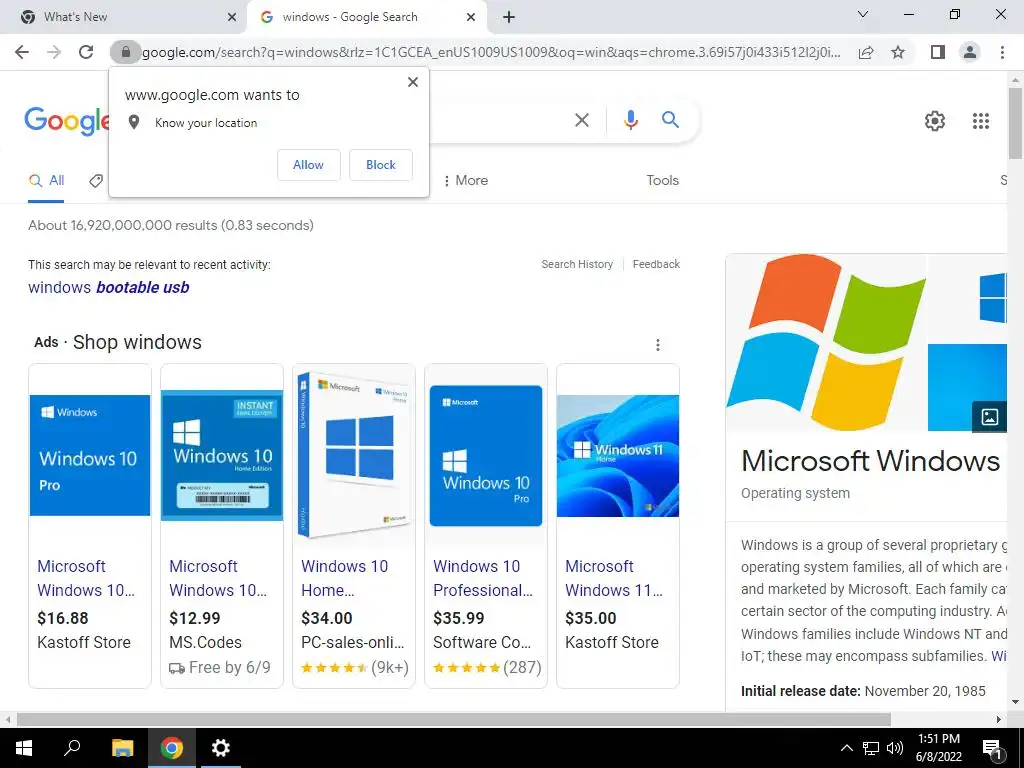This screenshot has height=768, width=1024.
Task: Click scroll right arrow on horizontal scrollbar
Action: [999, 719]
